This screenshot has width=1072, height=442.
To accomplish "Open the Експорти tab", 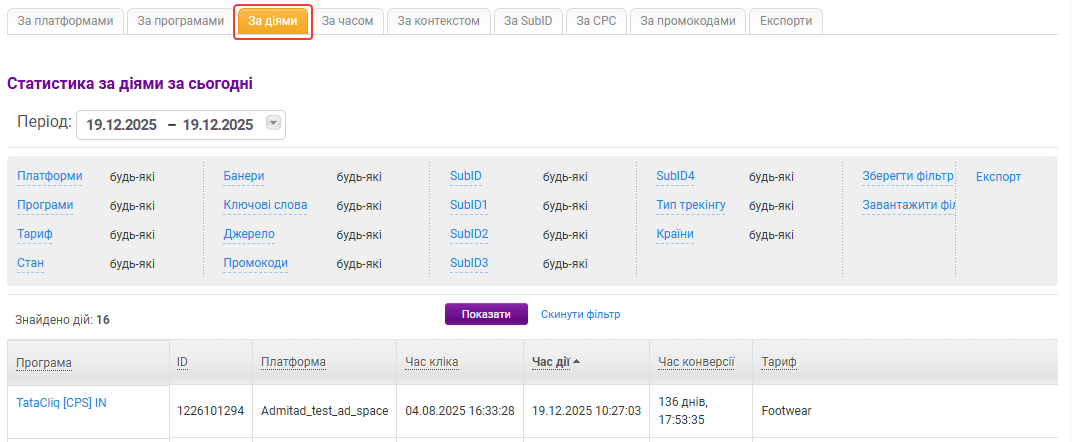I will tap(786, 21).
